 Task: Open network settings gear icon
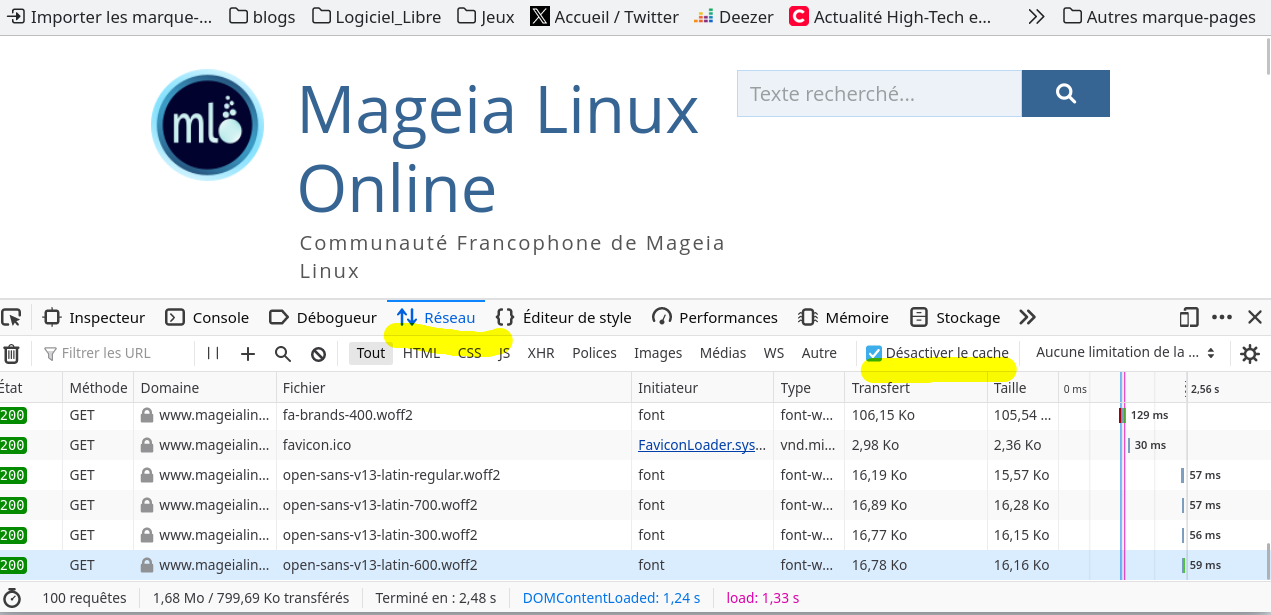1250,353
